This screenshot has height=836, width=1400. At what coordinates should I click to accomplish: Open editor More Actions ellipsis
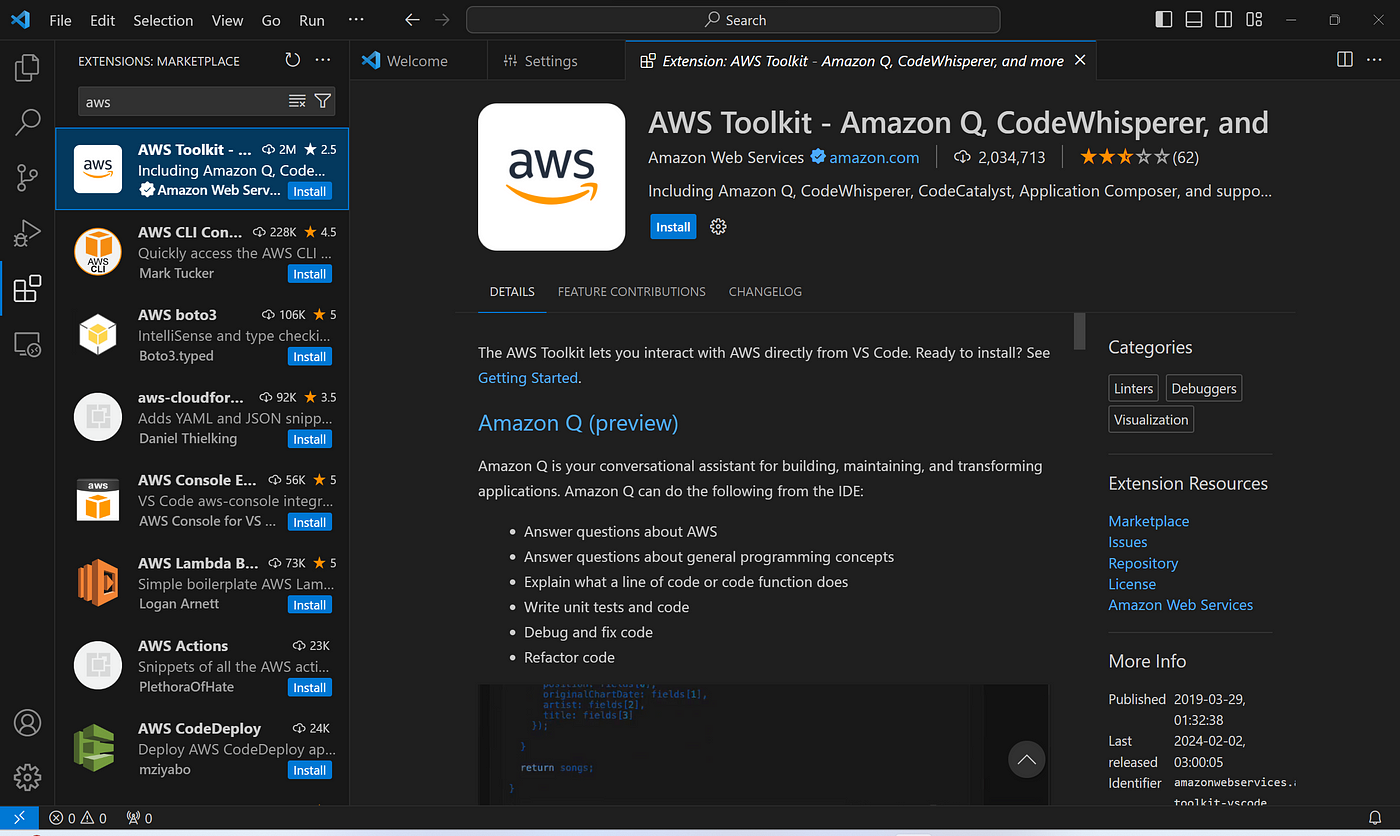(x=1376, y=60)
